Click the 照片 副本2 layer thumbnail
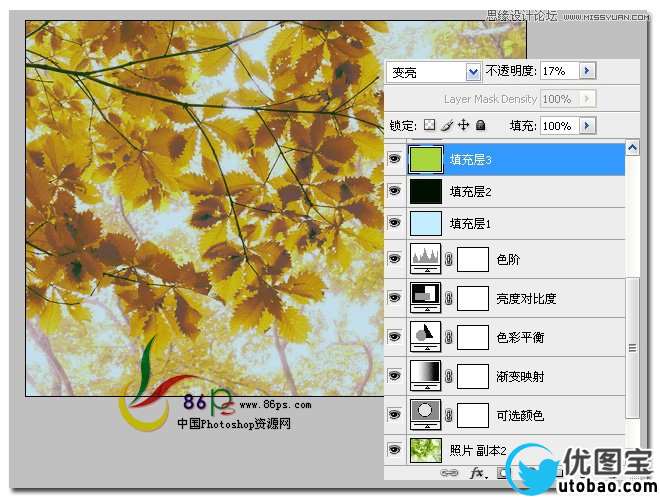This screenshot has width=660, height=500. pos(426,450)
